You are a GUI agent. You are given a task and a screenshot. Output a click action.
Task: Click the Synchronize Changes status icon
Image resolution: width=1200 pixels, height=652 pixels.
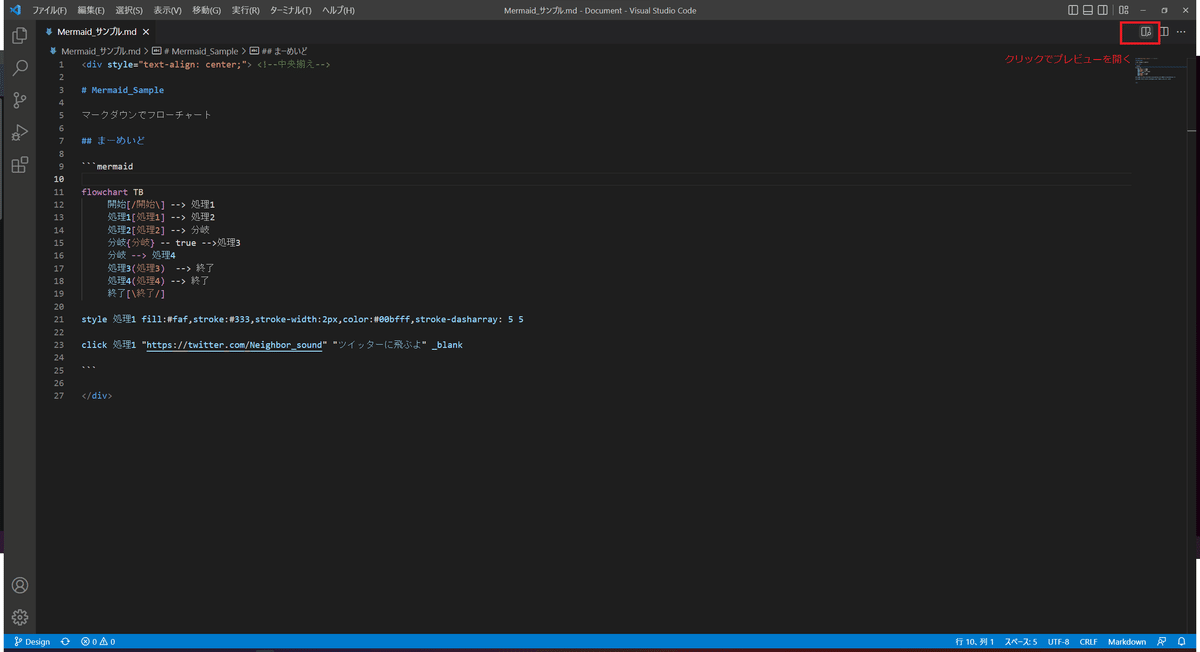(x=66, y=642)
